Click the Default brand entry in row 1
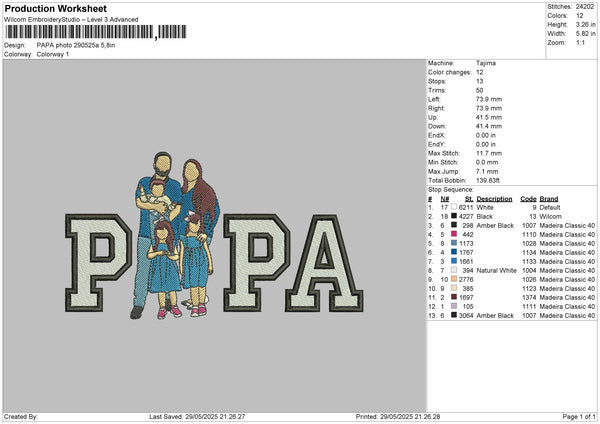 (x=550, y=207)
